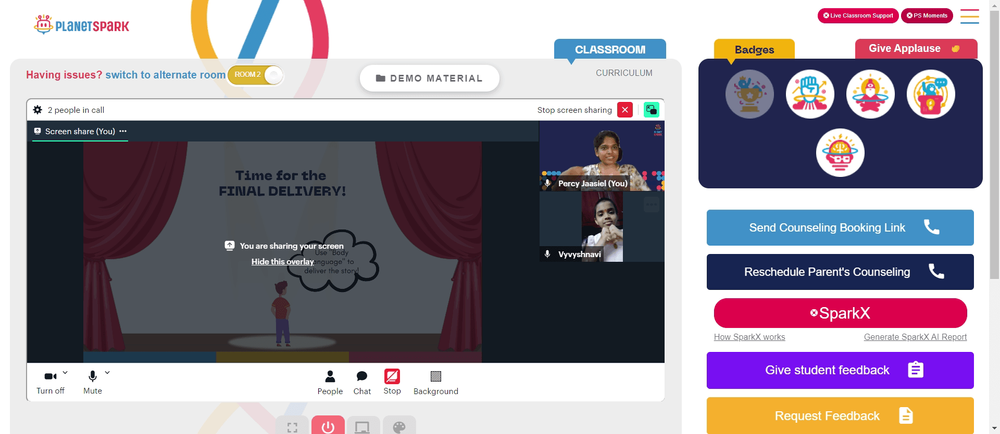Click red Stop screen share button
This screenshot has width=1000, height=434.
392,382
